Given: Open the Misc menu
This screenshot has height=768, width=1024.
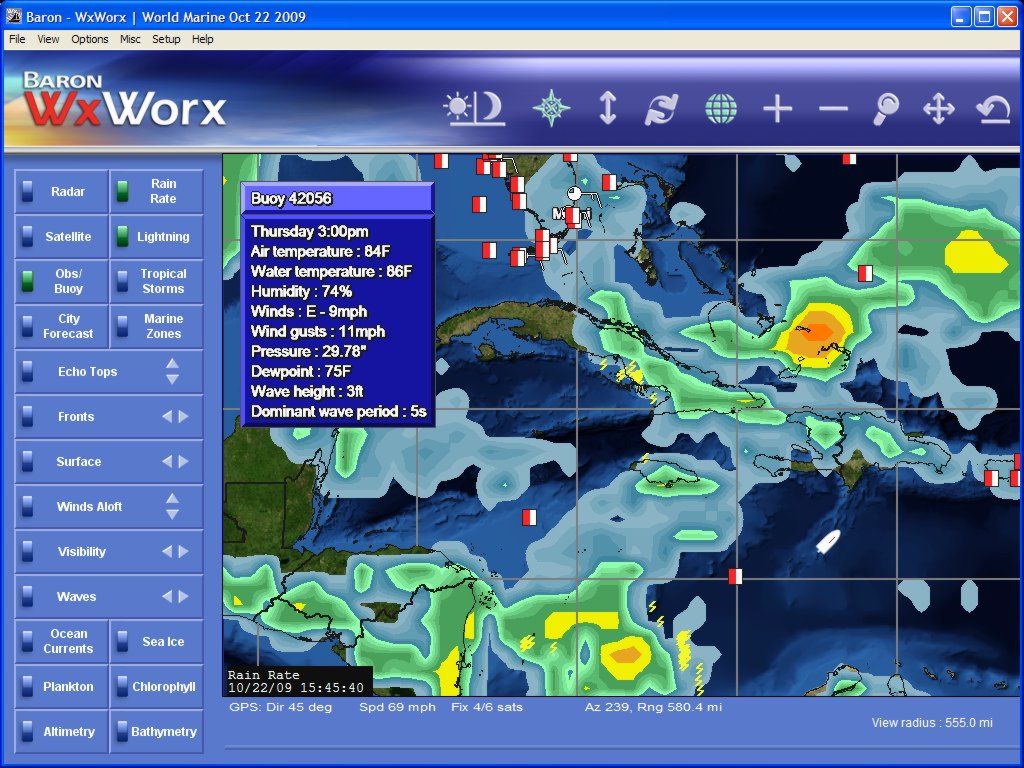Looking at the screenshot, I should [x=130, y=39].
